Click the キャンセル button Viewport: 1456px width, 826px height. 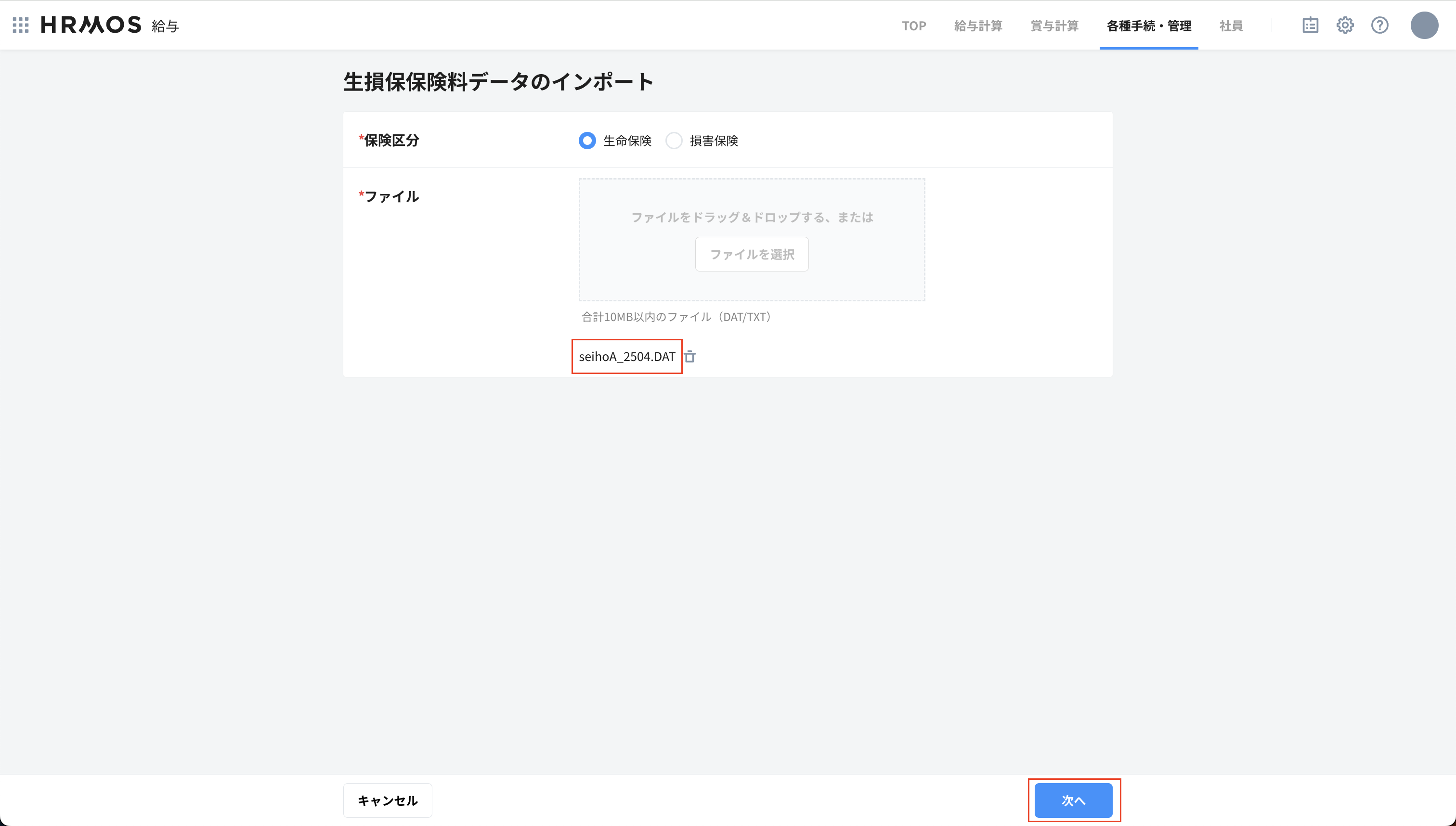pyautogui.click(x=387, y=800)
